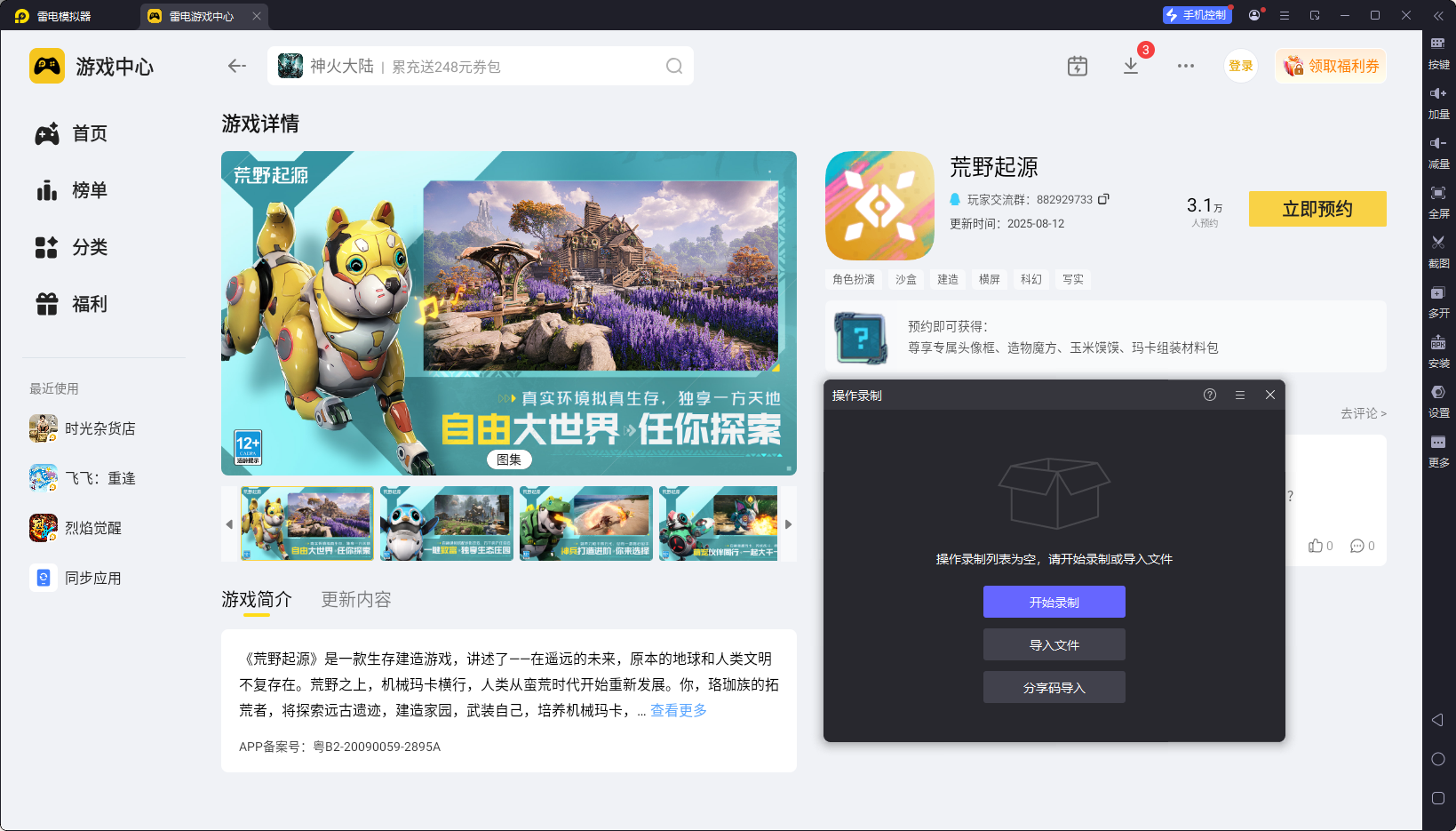The height and width of the screenshot is (831, 1456).
Task: Click the 登录 login button
Action: coord(1241,66)
